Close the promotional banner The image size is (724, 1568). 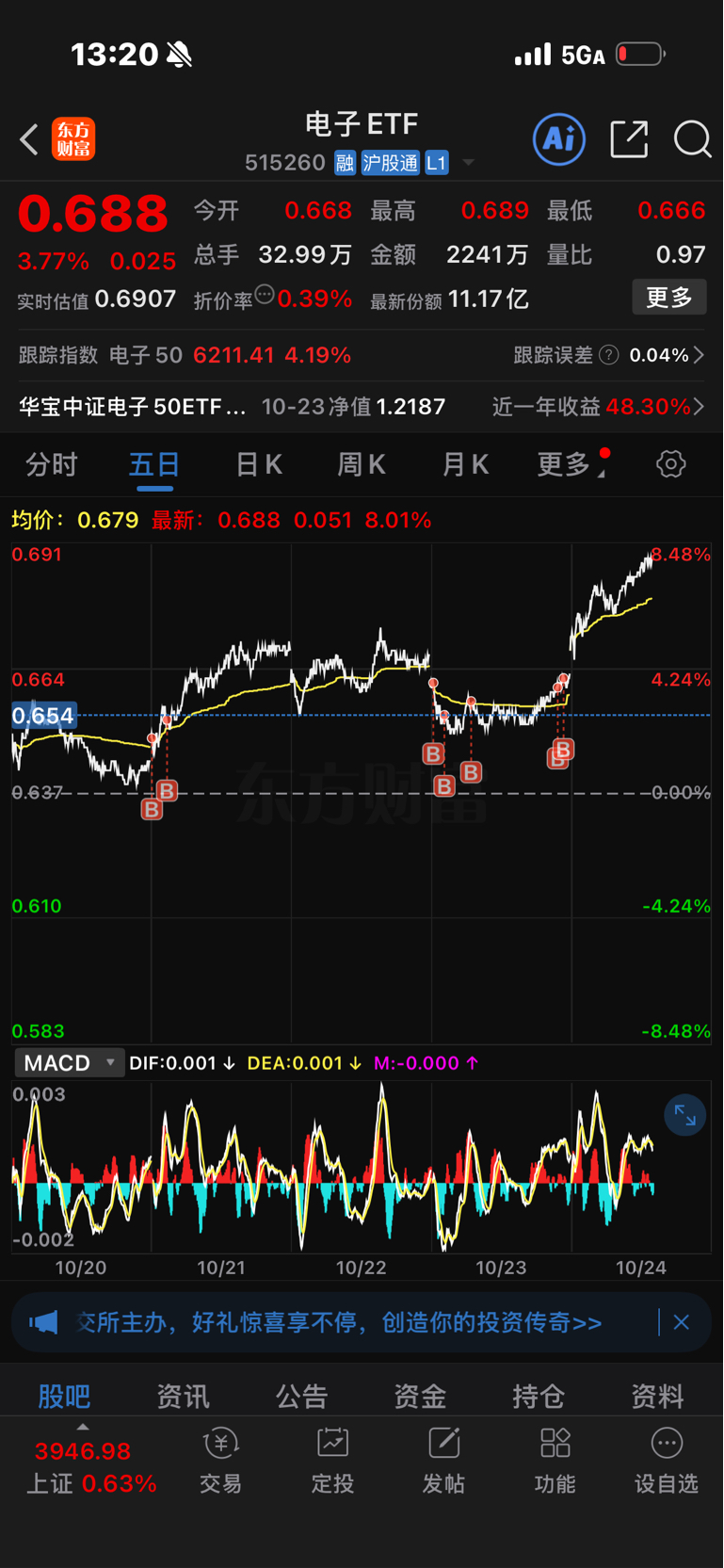682,1322
